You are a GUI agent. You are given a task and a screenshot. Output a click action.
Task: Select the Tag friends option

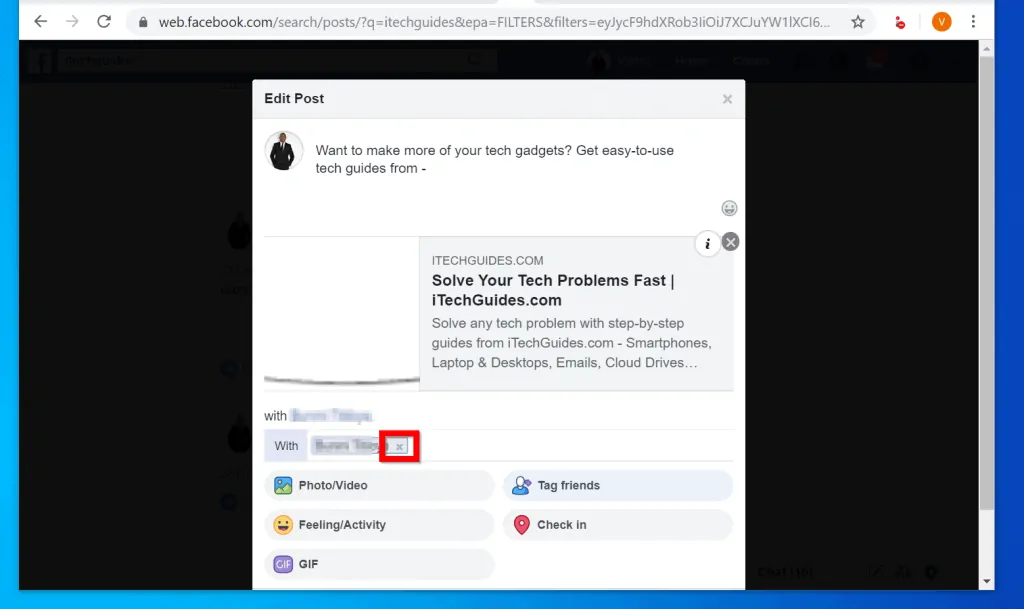pyautogui.click(x=617, y=486)
